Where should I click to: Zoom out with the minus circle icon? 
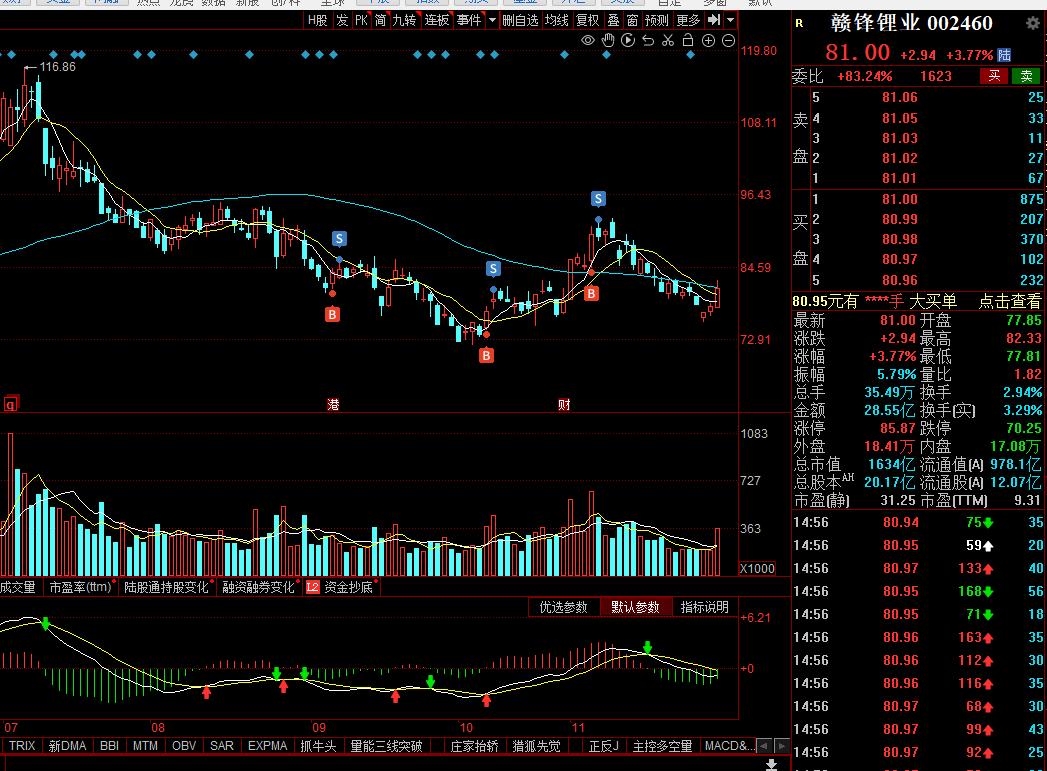(728, 40)
